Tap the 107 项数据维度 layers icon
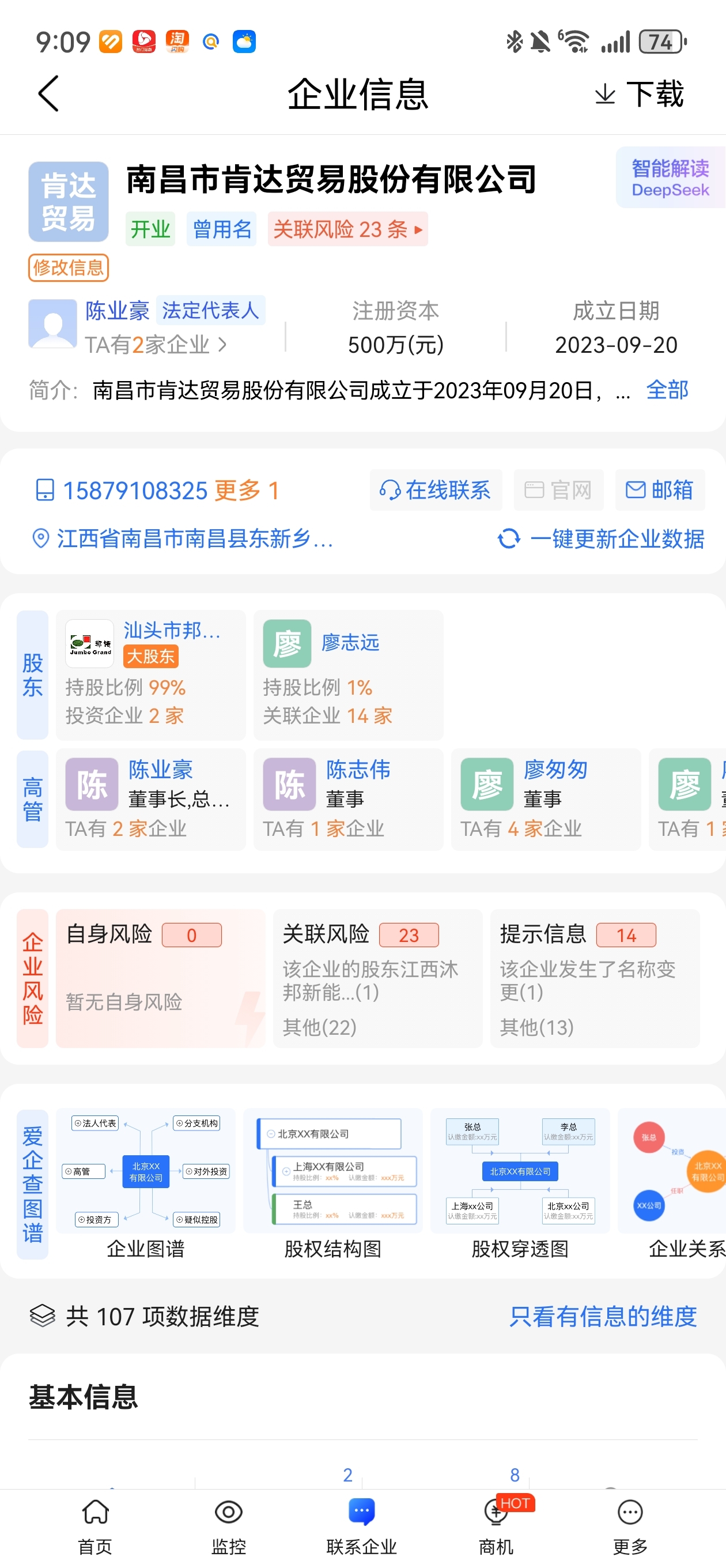 tap(43, 1316)
